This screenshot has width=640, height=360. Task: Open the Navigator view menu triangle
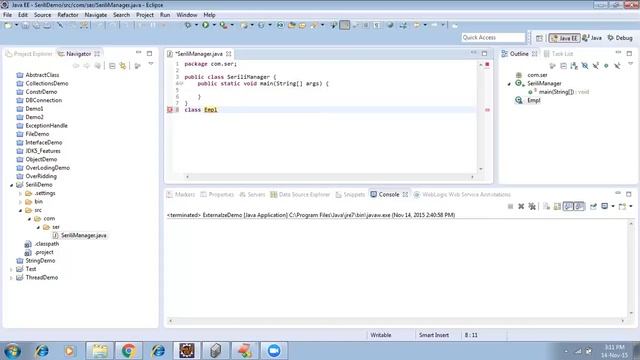click(151, 64)
